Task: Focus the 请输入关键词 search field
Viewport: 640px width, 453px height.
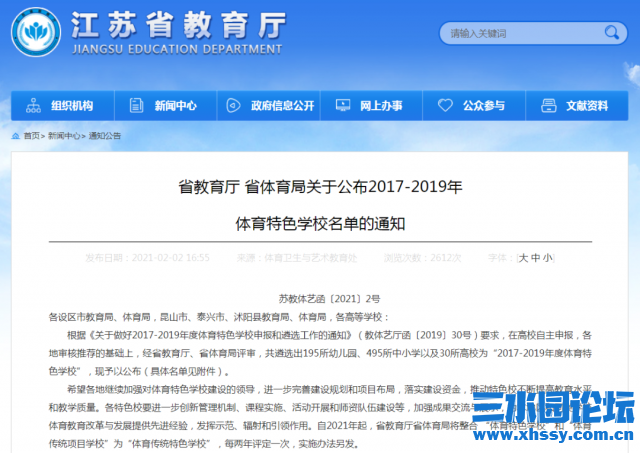Action: (x=533, y=33)
